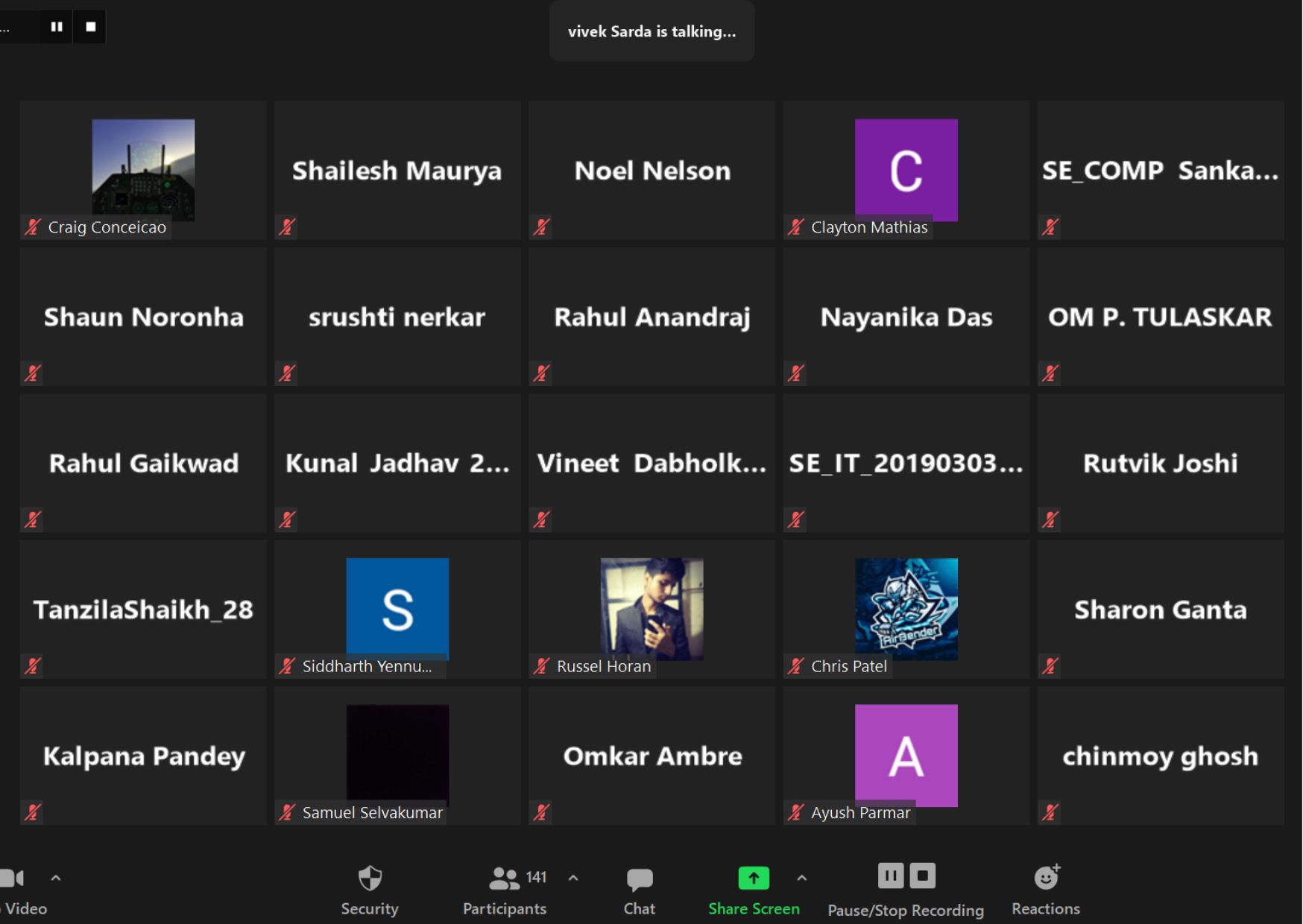Click Rahul Anandraj's muted mic icon
Image resolution: width=1303 pixels, height=924 pixels.
542,373
